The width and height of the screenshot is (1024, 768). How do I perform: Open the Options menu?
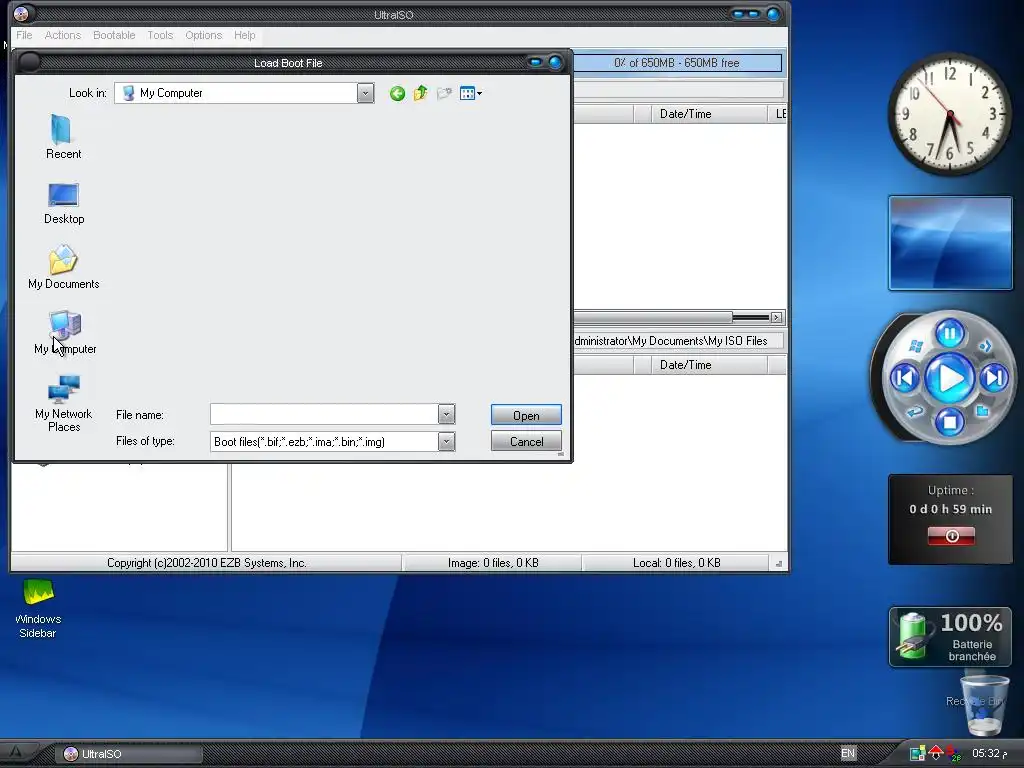point(204,35)
